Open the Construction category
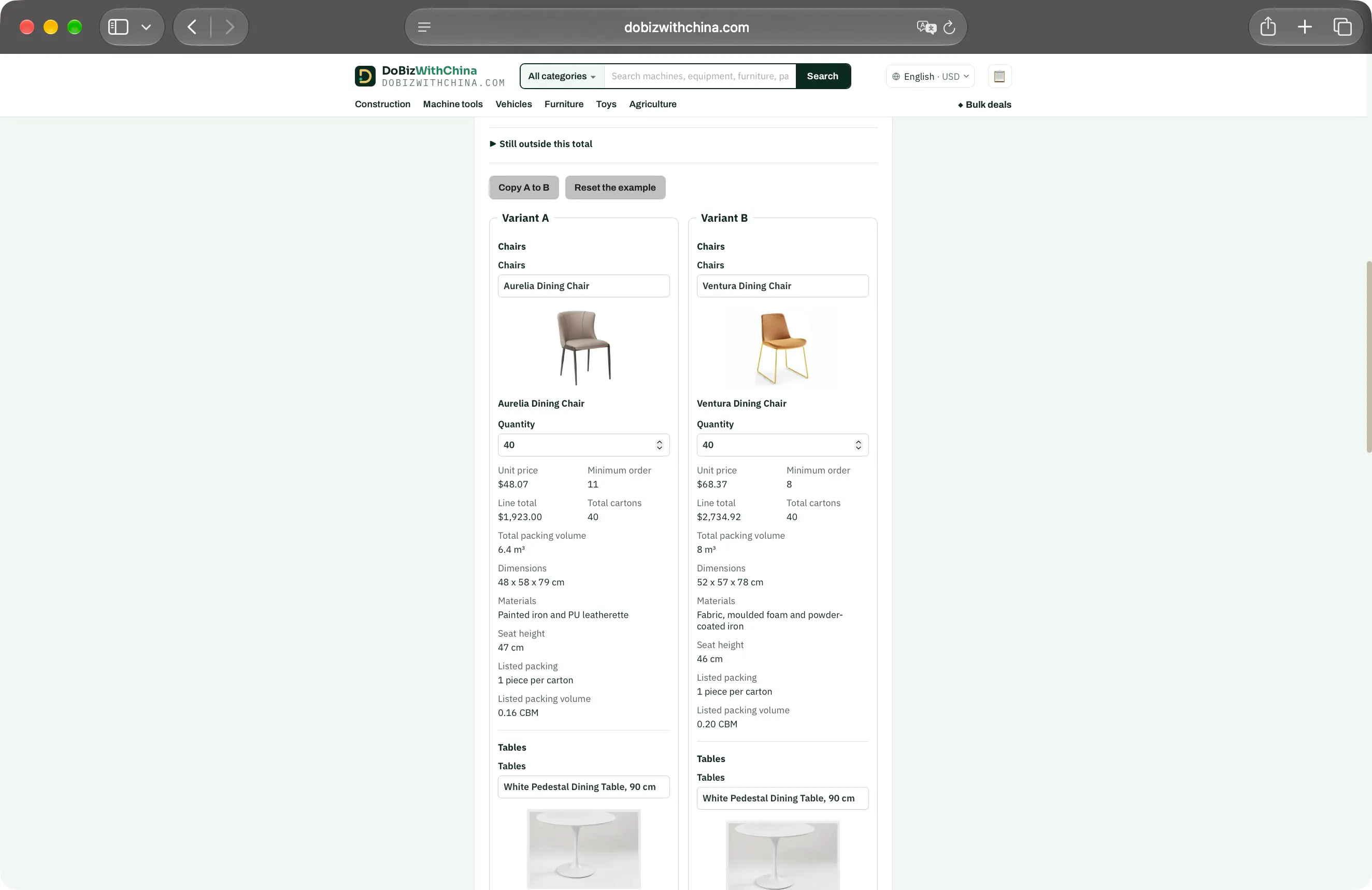Image resolution: width=1372 pixels, height=890 pixels. (x=382, y=104)
